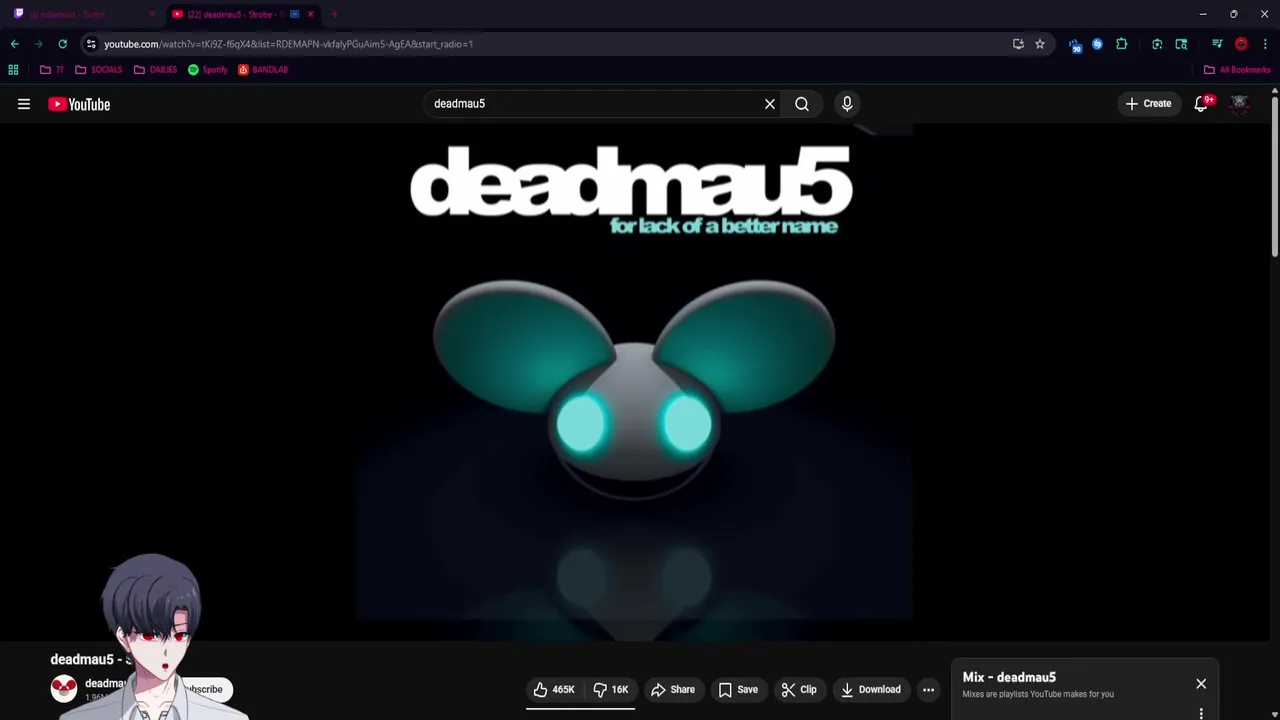Click the tab search icon beside toolbar extensions
This screenshot has height=720, width=1280.
pos(1181,44)
